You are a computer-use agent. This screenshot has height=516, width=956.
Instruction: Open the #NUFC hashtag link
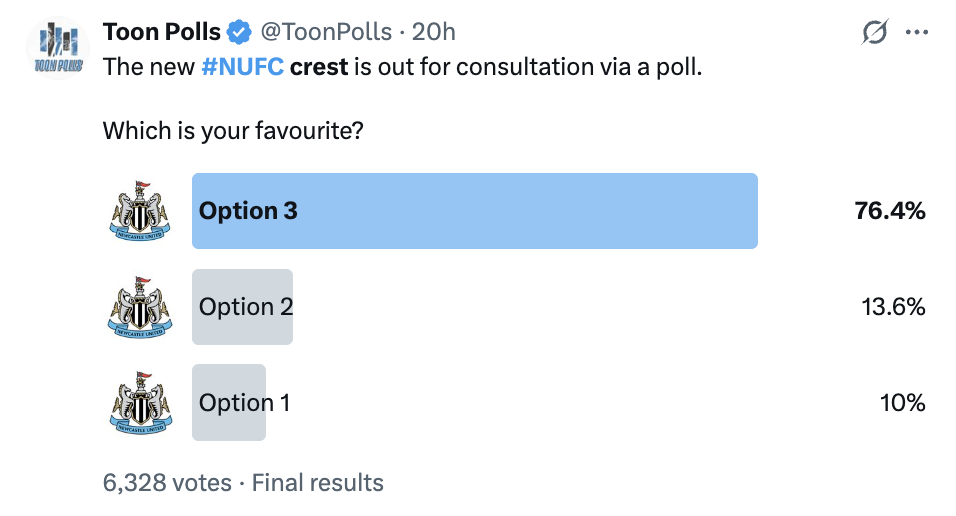tap(243, 66)
